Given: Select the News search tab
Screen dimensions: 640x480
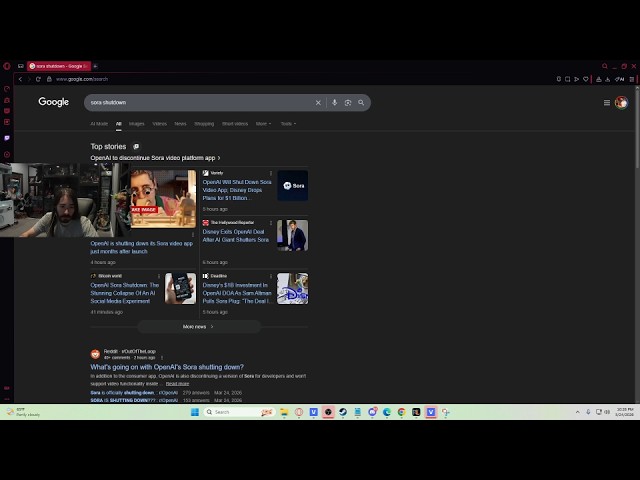Looking at the screenshot, I should pyautogui.click(x=180, y=124).
